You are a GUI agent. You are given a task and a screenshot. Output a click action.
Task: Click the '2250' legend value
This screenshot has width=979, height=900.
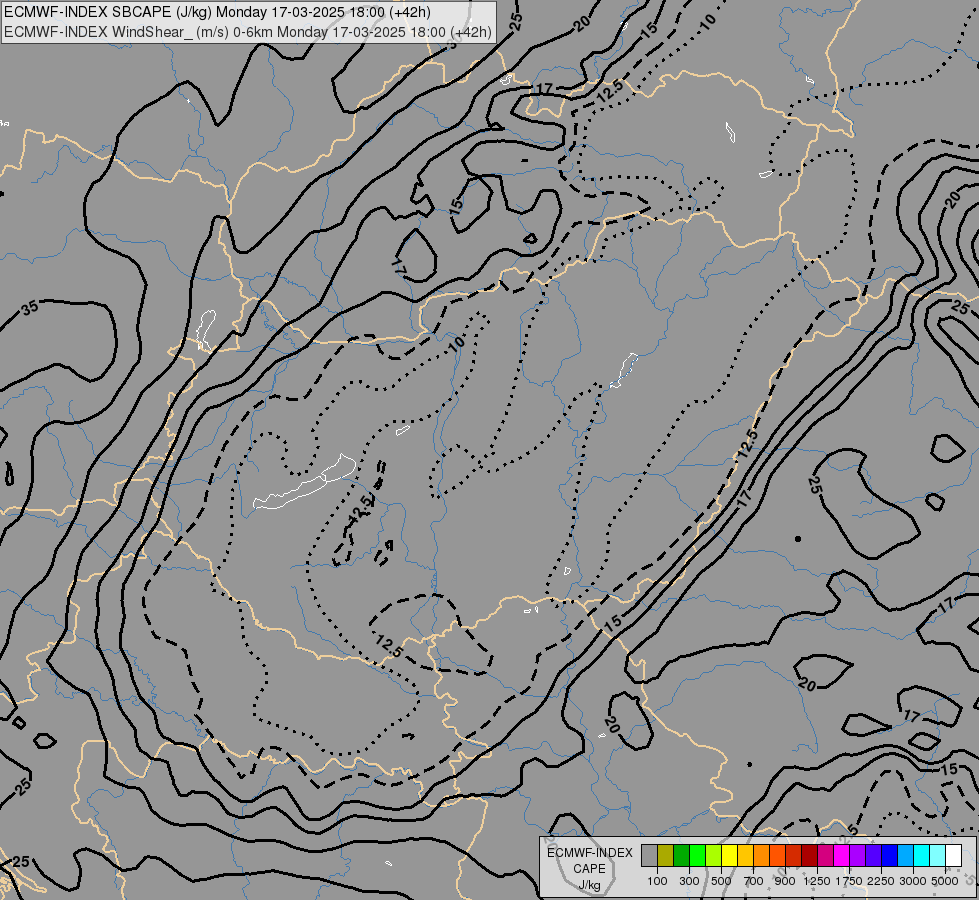[881, 881]
